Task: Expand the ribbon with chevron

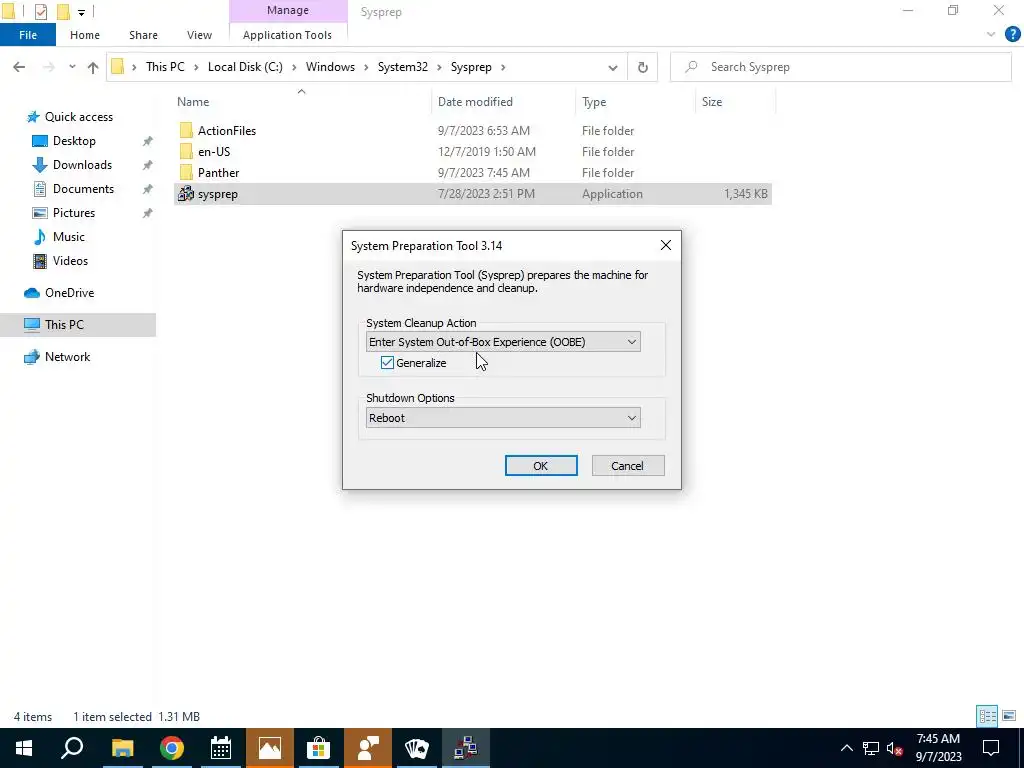Action: (x=991, y=35)
